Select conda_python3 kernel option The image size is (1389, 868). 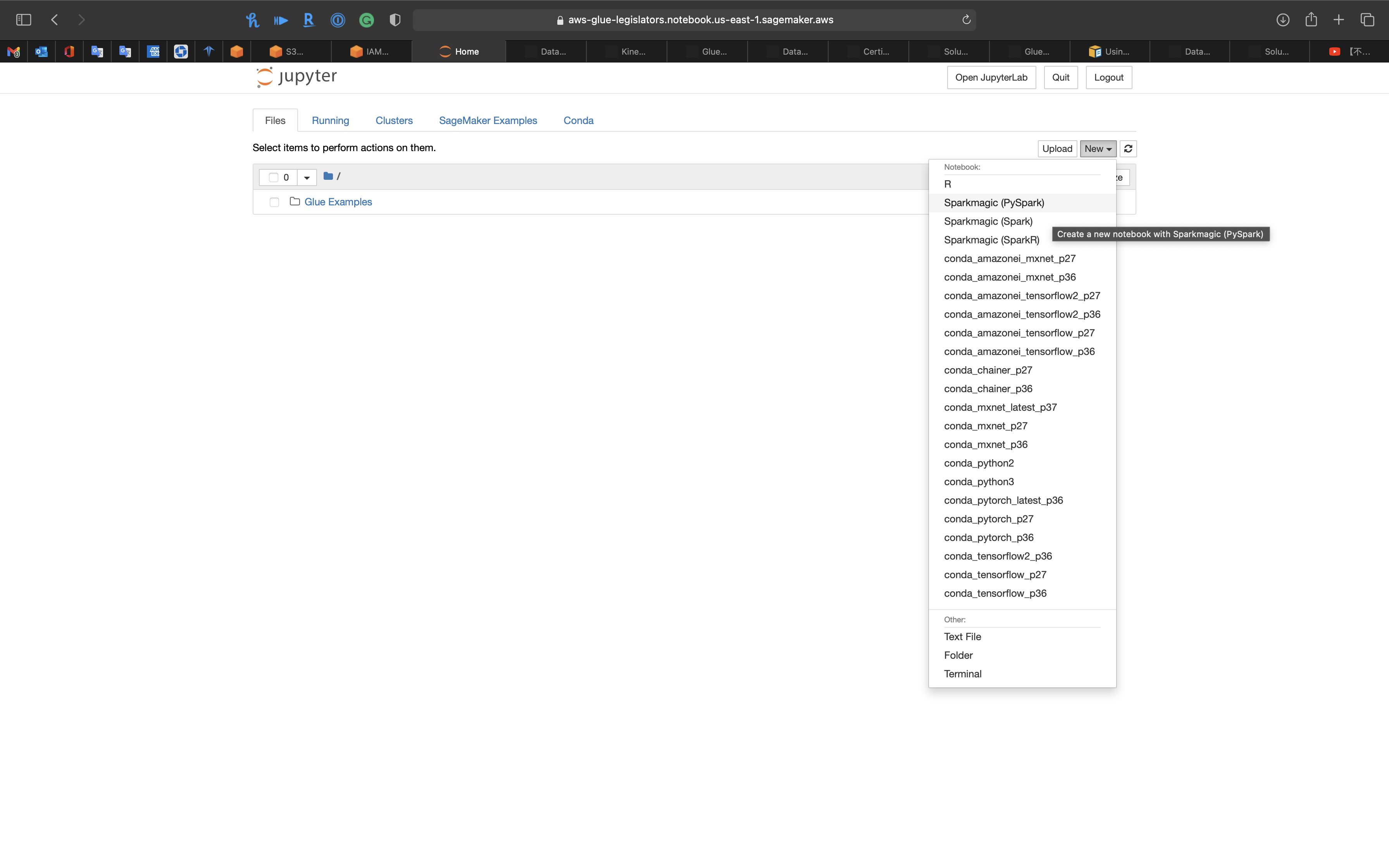click(979, 482)
